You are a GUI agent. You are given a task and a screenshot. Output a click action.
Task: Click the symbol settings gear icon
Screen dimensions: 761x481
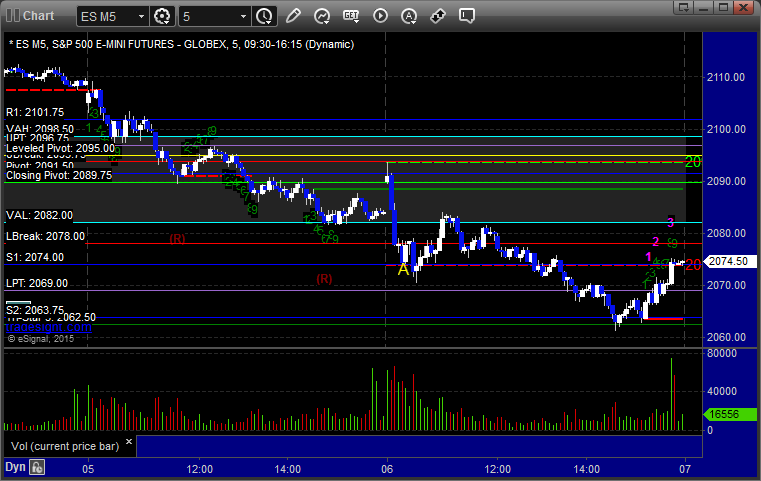tap(163, 17)
